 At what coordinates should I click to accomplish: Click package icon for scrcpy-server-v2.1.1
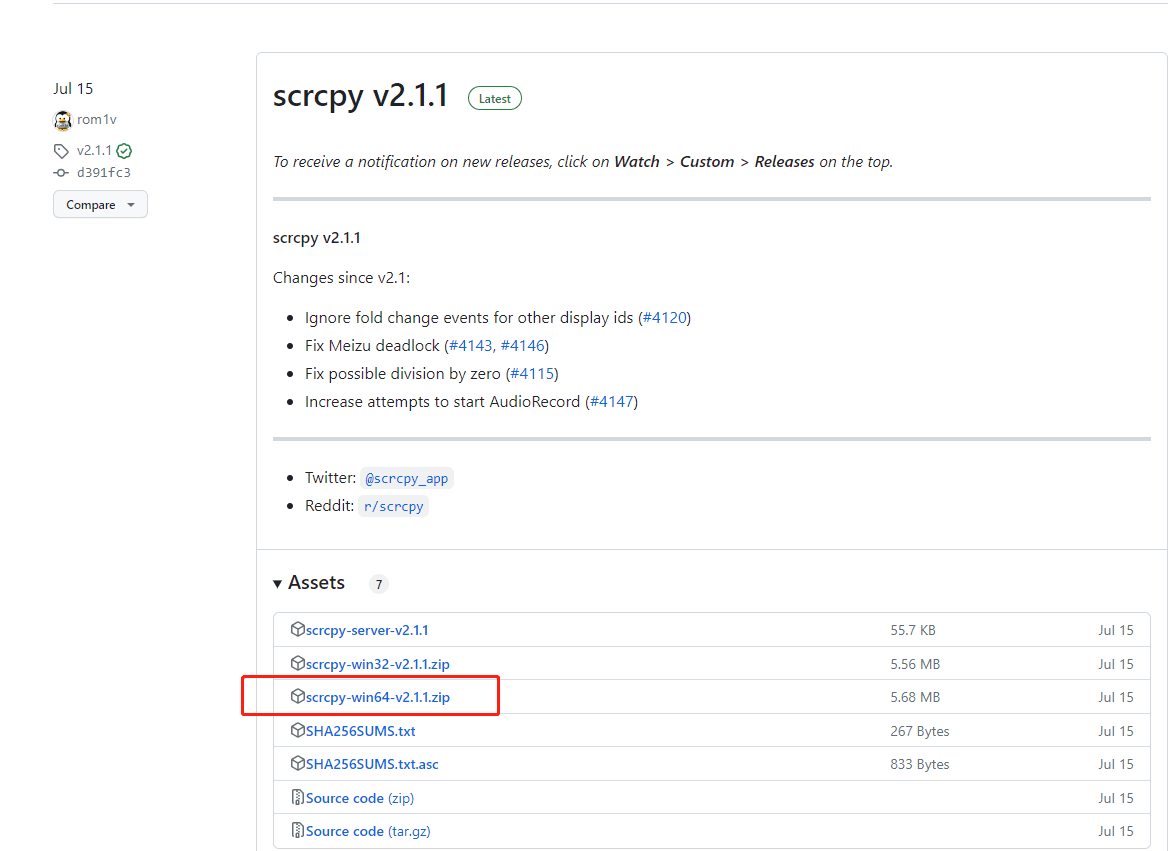(297, 630)
